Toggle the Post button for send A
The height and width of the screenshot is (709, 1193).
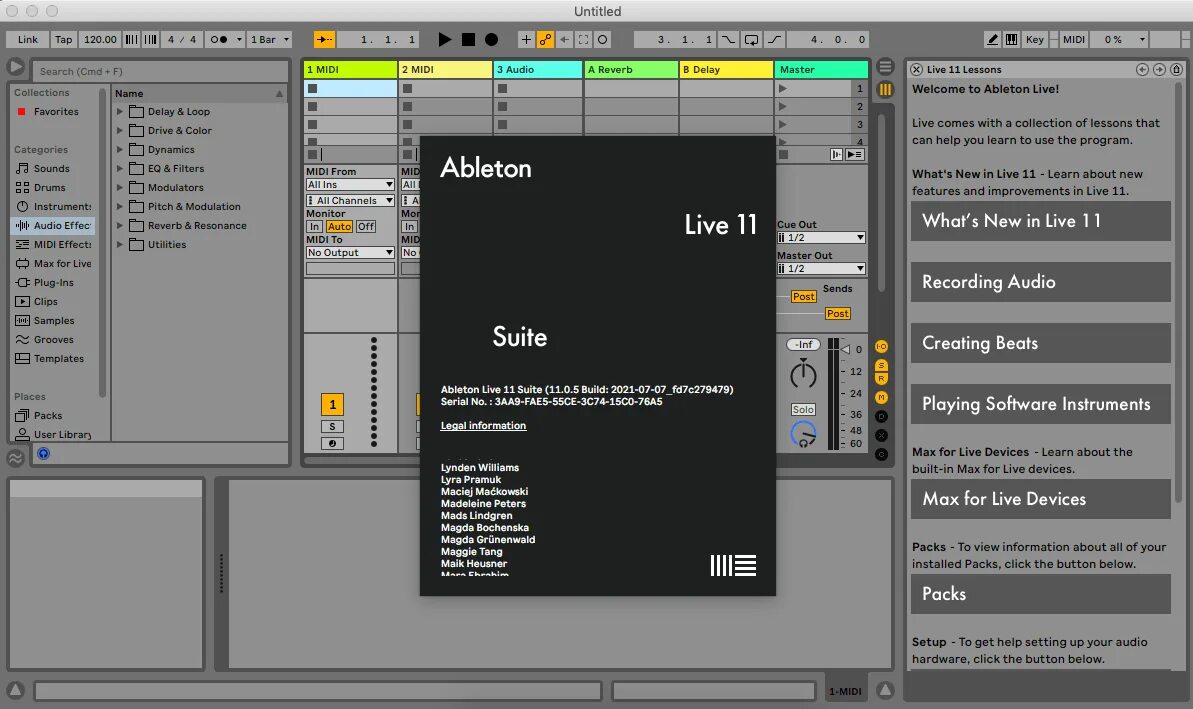click(803, 297)
